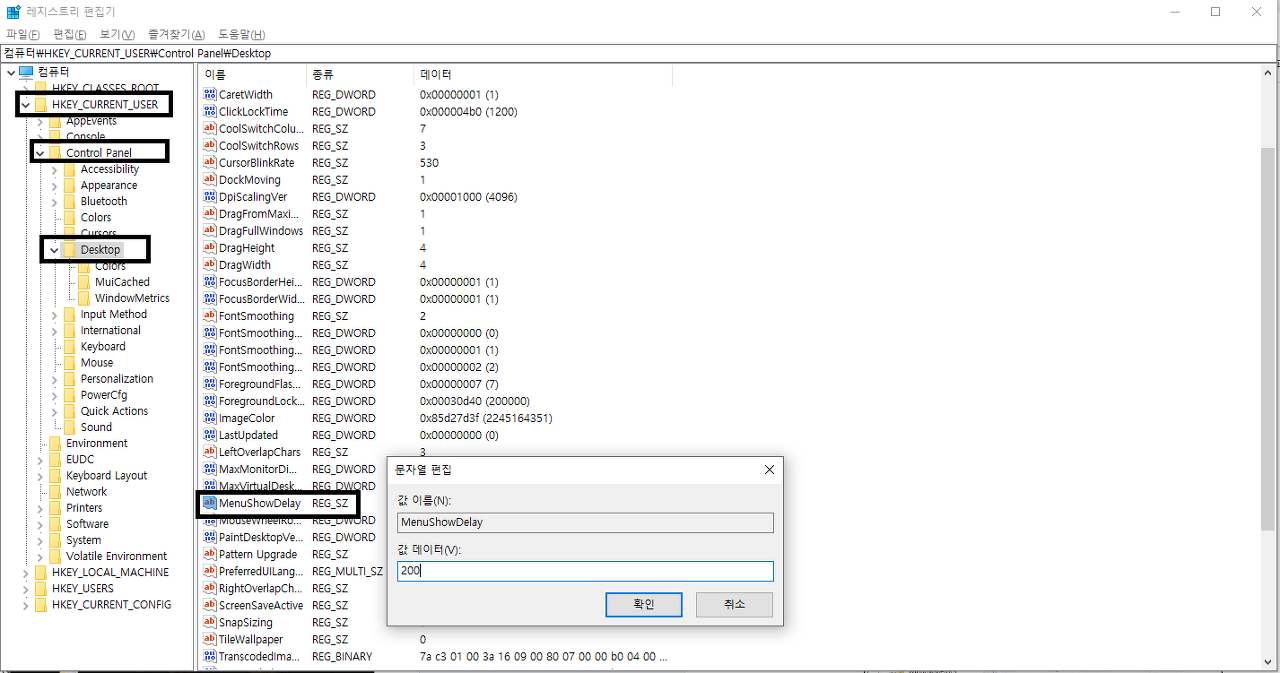Select the DragHeight value icon
The width and height of the screenshot is (1280, 673).
pyautogui.click(x=210, y=247)
